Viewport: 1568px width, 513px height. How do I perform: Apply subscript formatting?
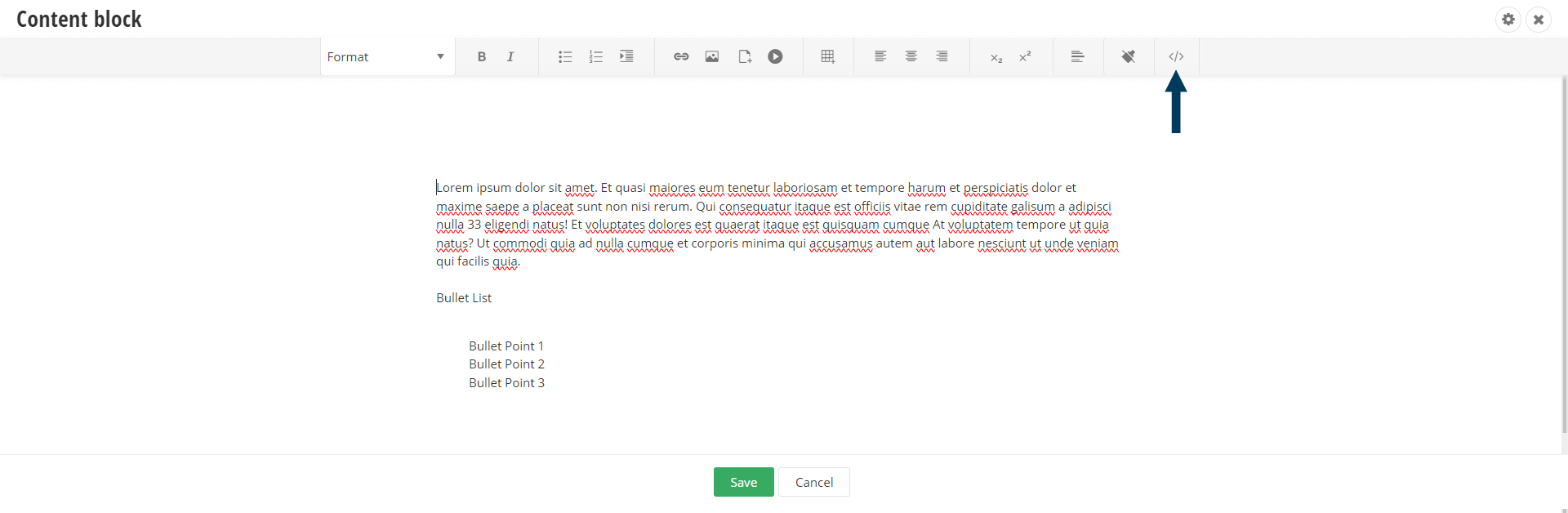[x=996, y=57]
